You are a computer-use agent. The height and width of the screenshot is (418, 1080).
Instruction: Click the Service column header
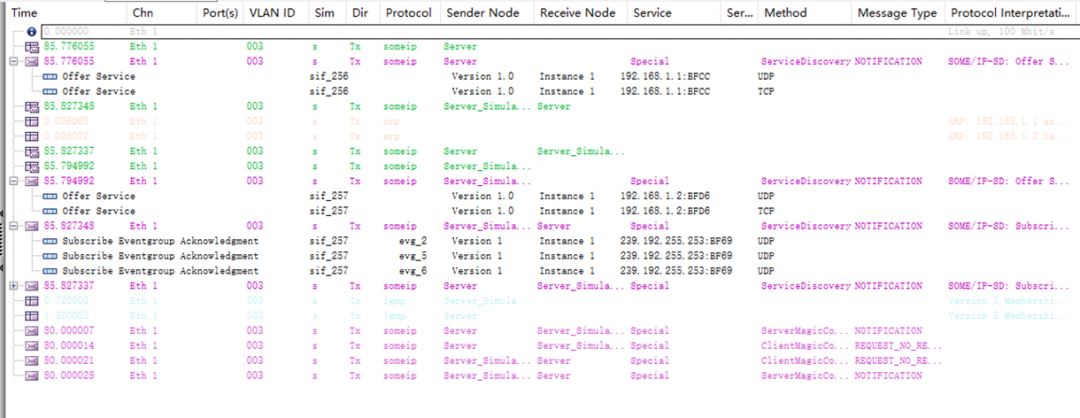click(675, 13)
